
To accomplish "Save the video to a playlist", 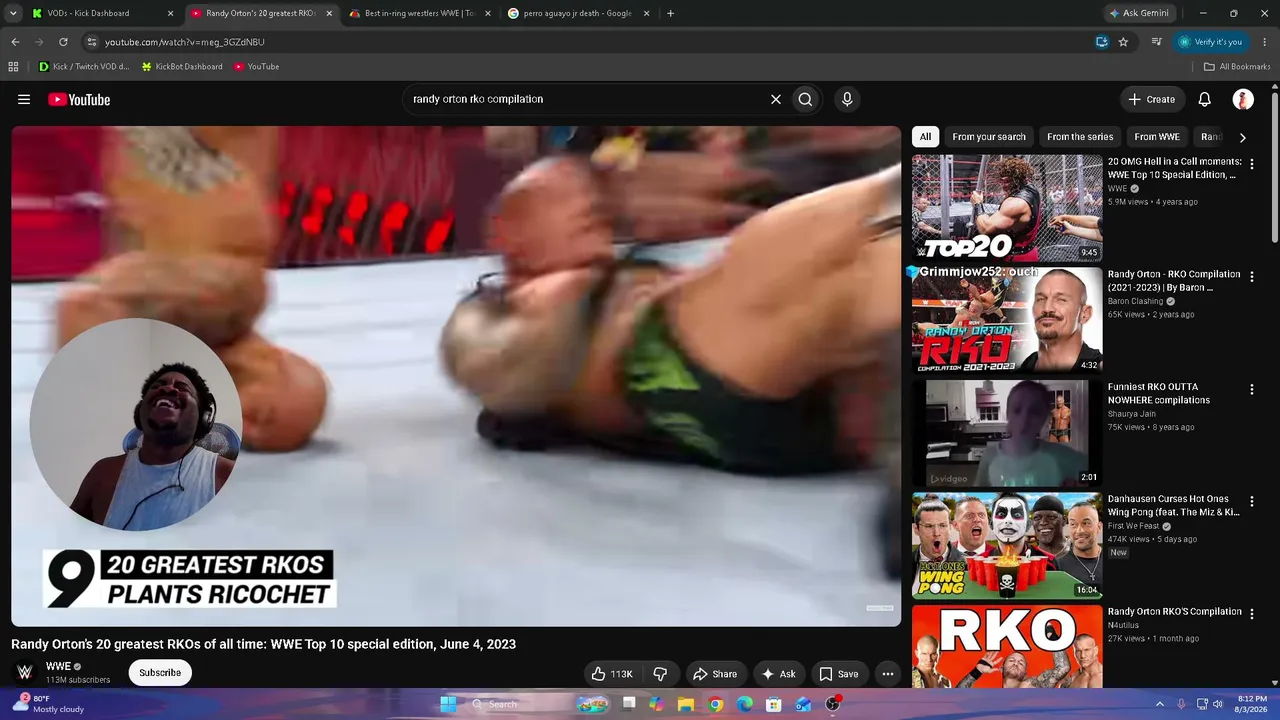I will pos(839,674).
